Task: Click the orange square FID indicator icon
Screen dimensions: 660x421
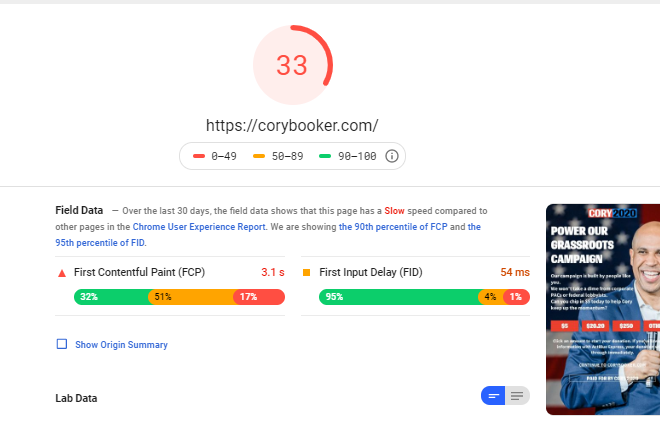Action: click(x=306, y=273)
